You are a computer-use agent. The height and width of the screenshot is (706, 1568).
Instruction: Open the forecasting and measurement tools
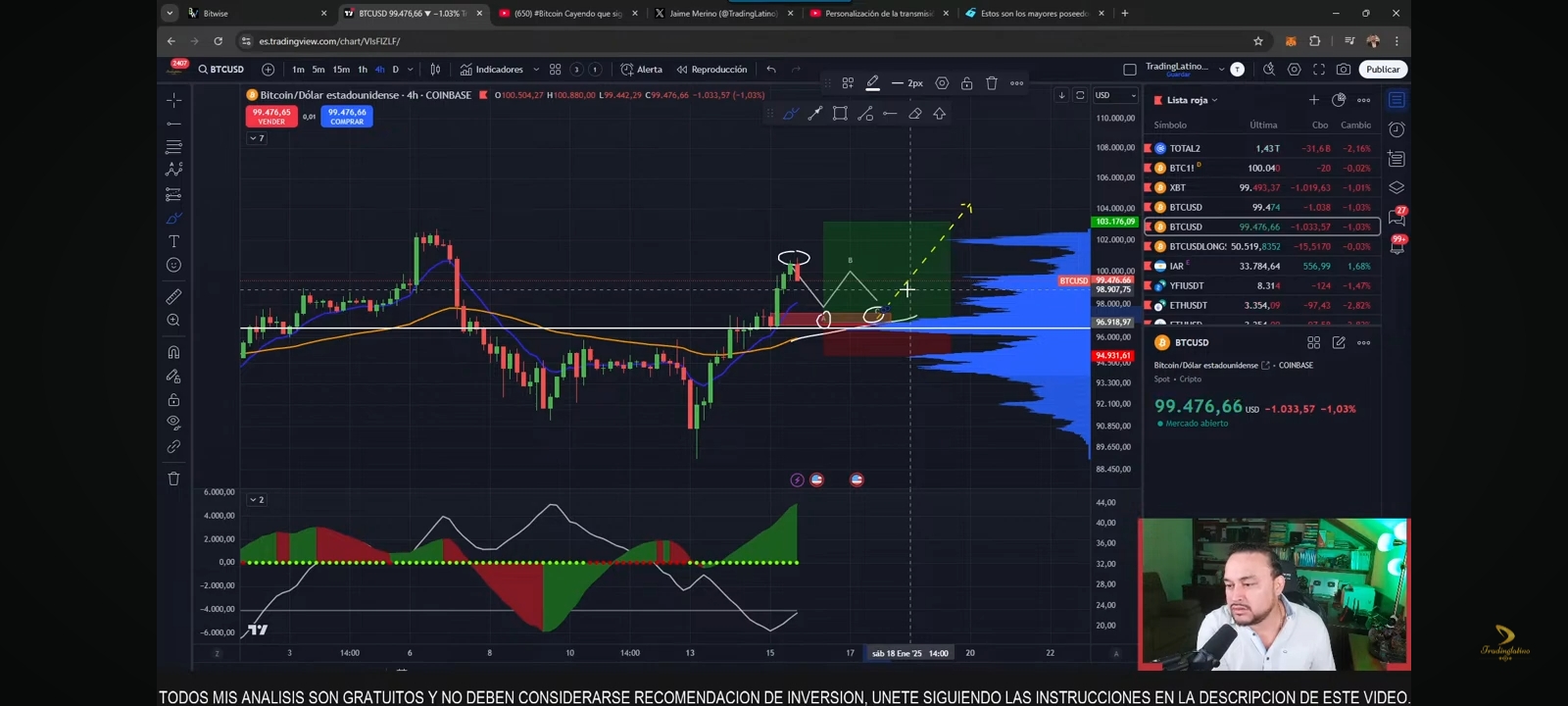[173, 194]
